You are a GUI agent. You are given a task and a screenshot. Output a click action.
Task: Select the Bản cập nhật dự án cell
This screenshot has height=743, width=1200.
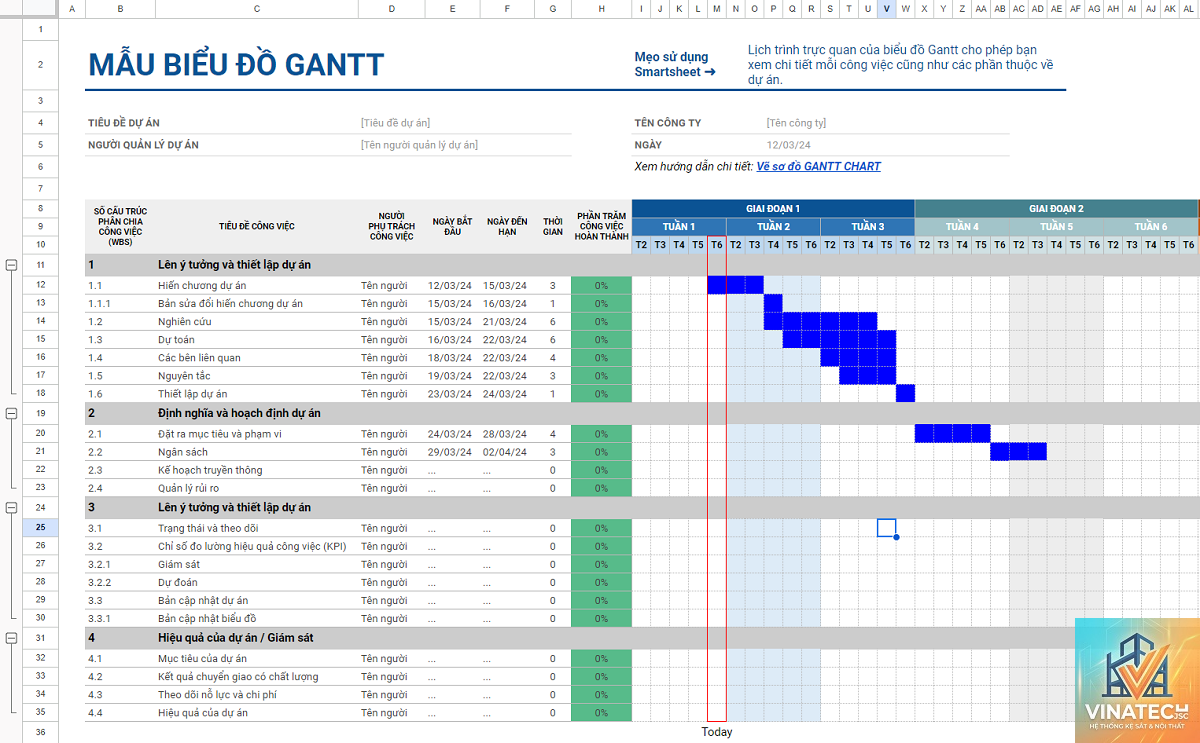(257, 600)
